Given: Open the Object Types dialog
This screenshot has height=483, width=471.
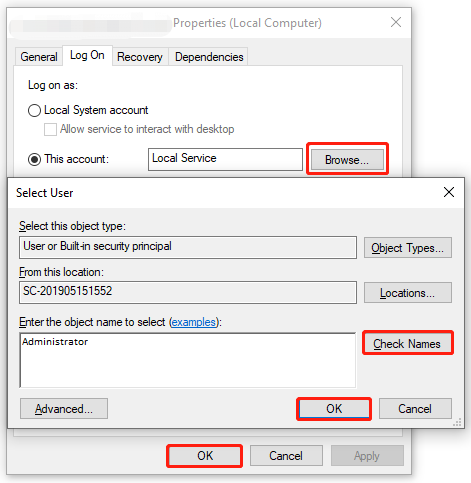Looking at the screenshot, I should (x=408, y=248).
